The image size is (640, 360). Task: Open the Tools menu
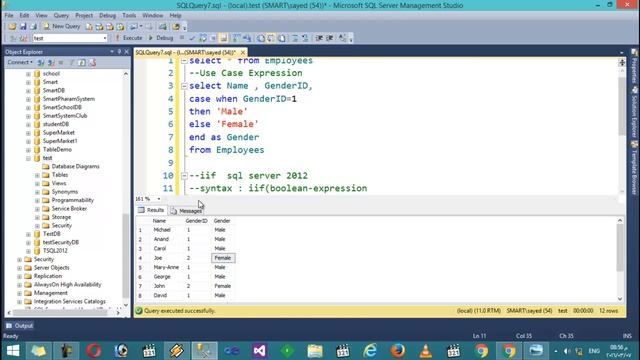(129, 16)
